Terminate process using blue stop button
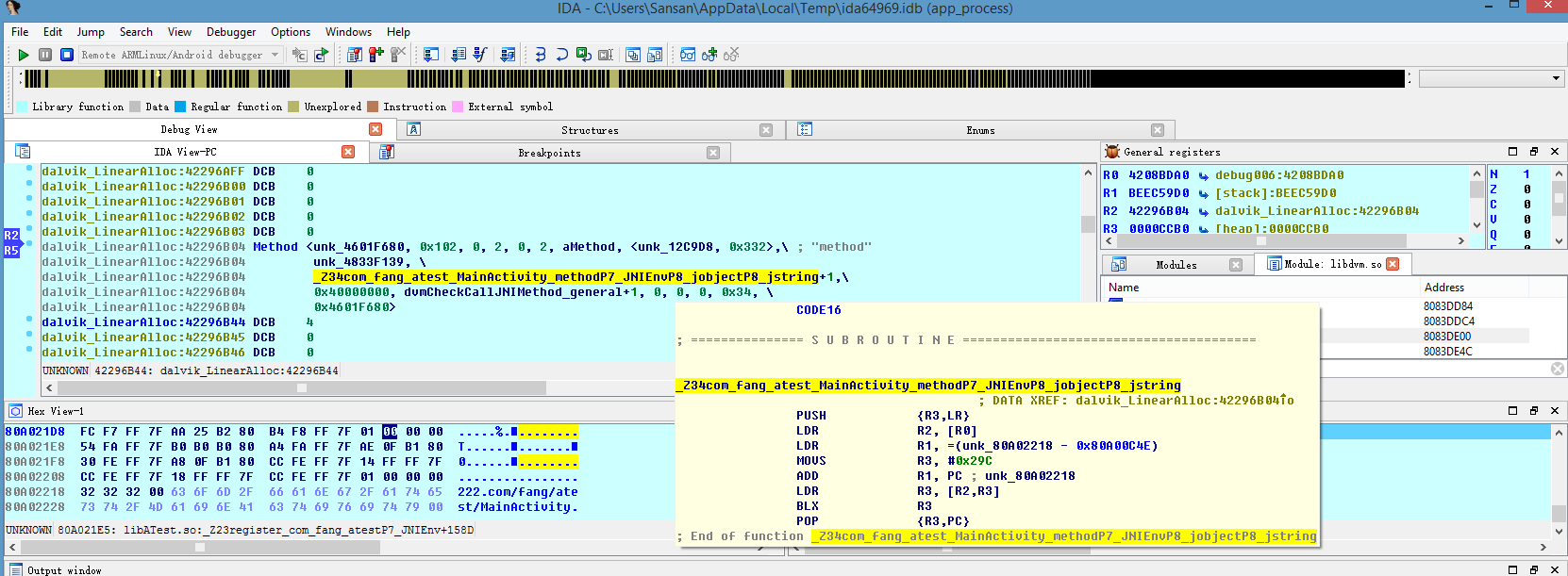The height and width of the screenshot is (576, 1568). [x=66, y=55]
